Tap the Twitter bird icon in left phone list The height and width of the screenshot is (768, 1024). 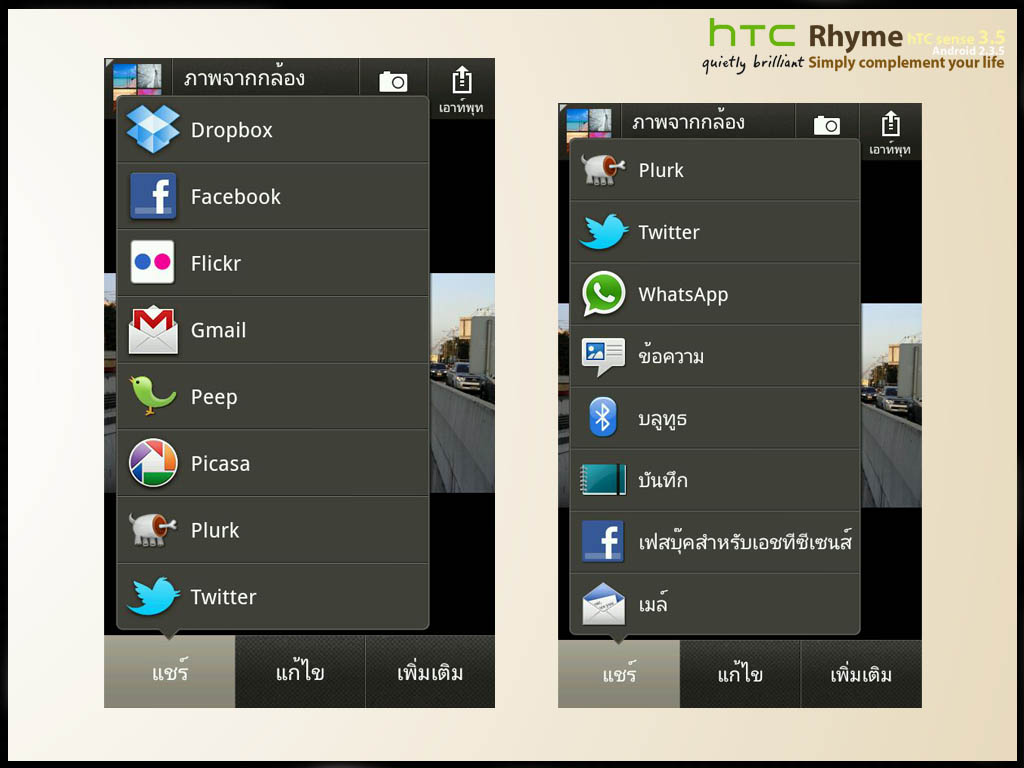click(x=153, y=596)
